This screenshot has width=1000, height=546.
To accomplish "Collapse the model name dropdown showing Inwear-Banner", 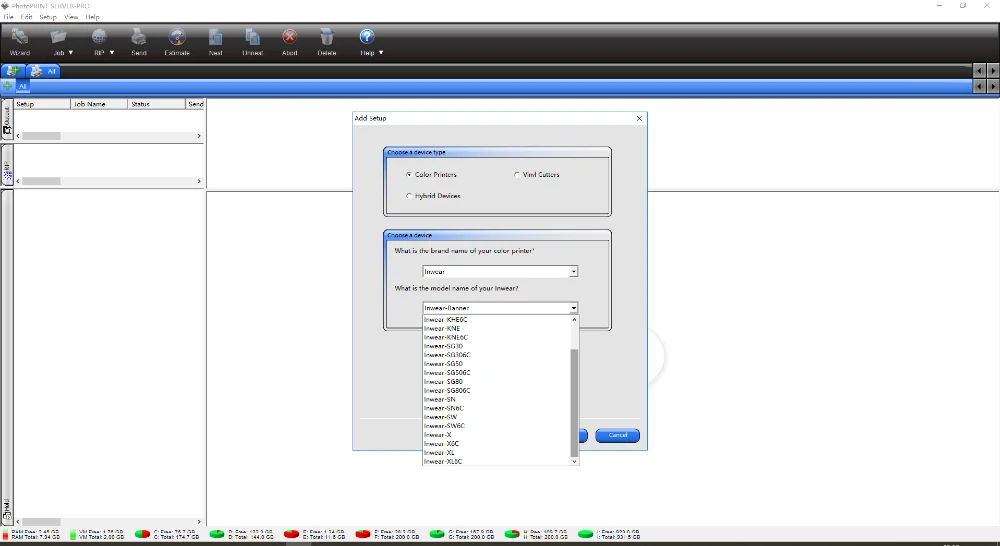I will 573,308.
